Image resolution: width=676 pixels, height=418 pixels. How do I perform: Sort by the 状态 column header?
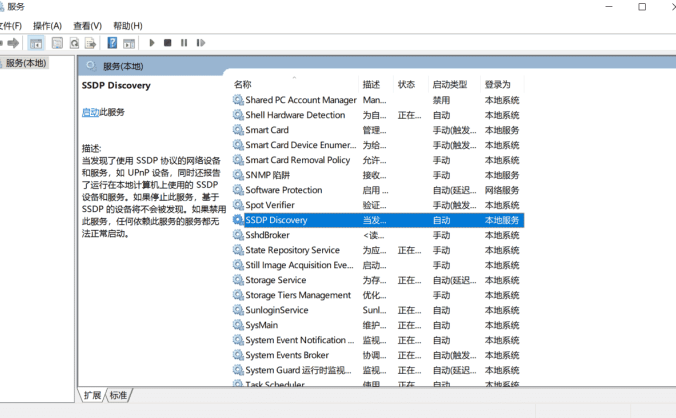406,84
